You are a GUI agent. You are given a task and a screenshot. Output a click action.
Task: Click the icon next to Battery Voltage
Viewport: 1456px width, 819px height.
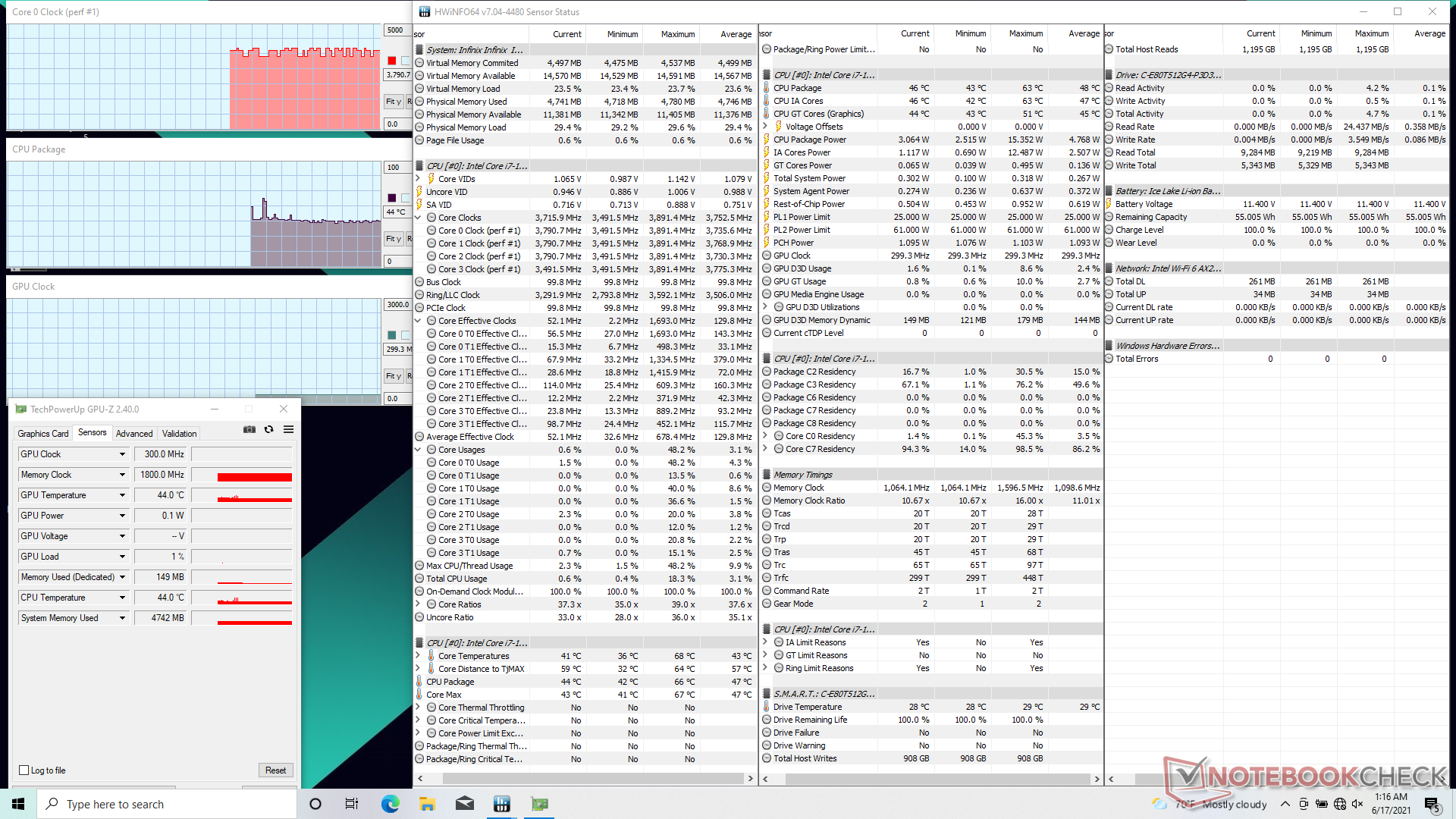tap(1109, 204)
